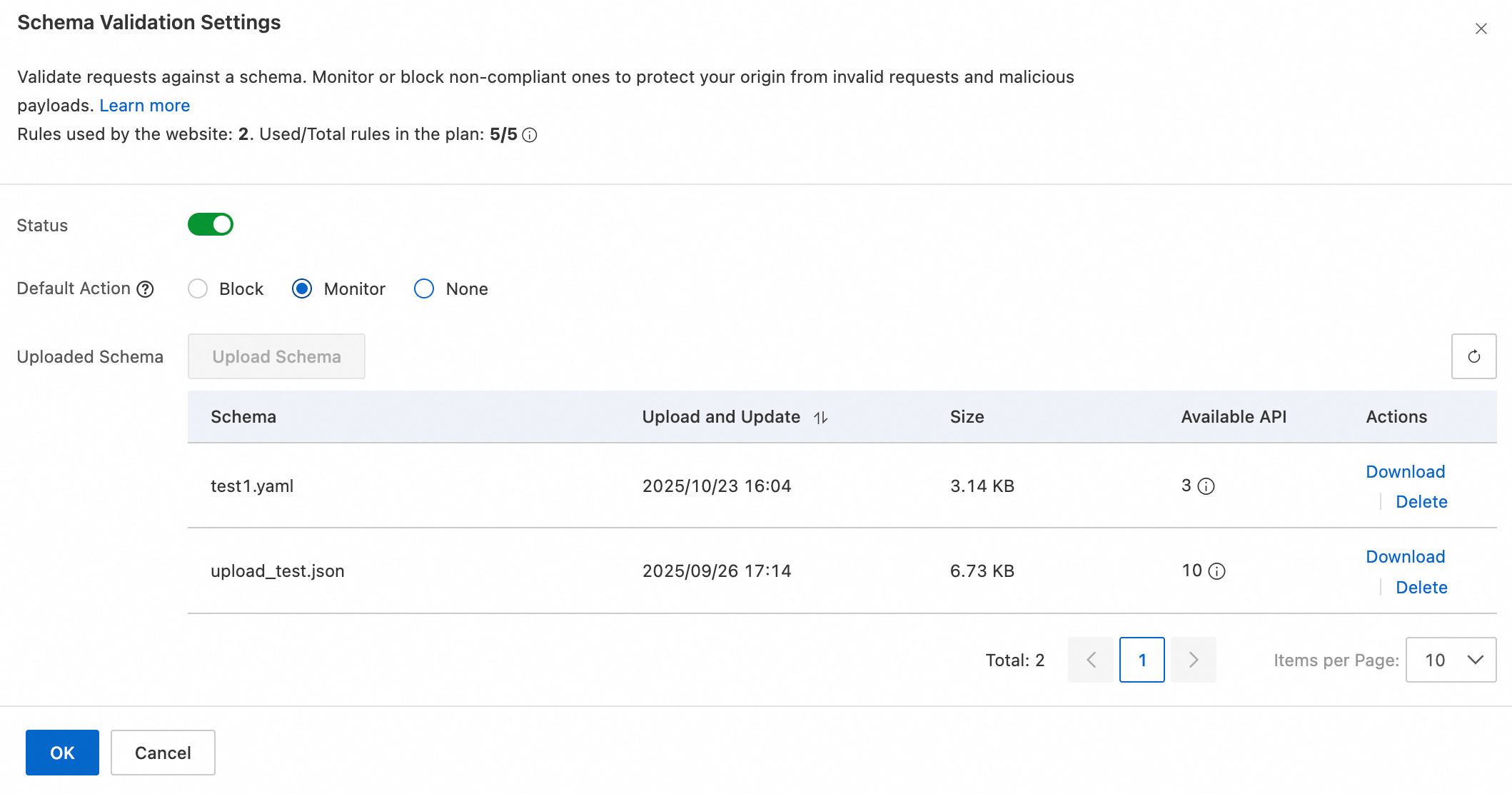Click info icon next to plan rules 5/5
Viewport: 1512px width, 794px height.
(530, 135)
